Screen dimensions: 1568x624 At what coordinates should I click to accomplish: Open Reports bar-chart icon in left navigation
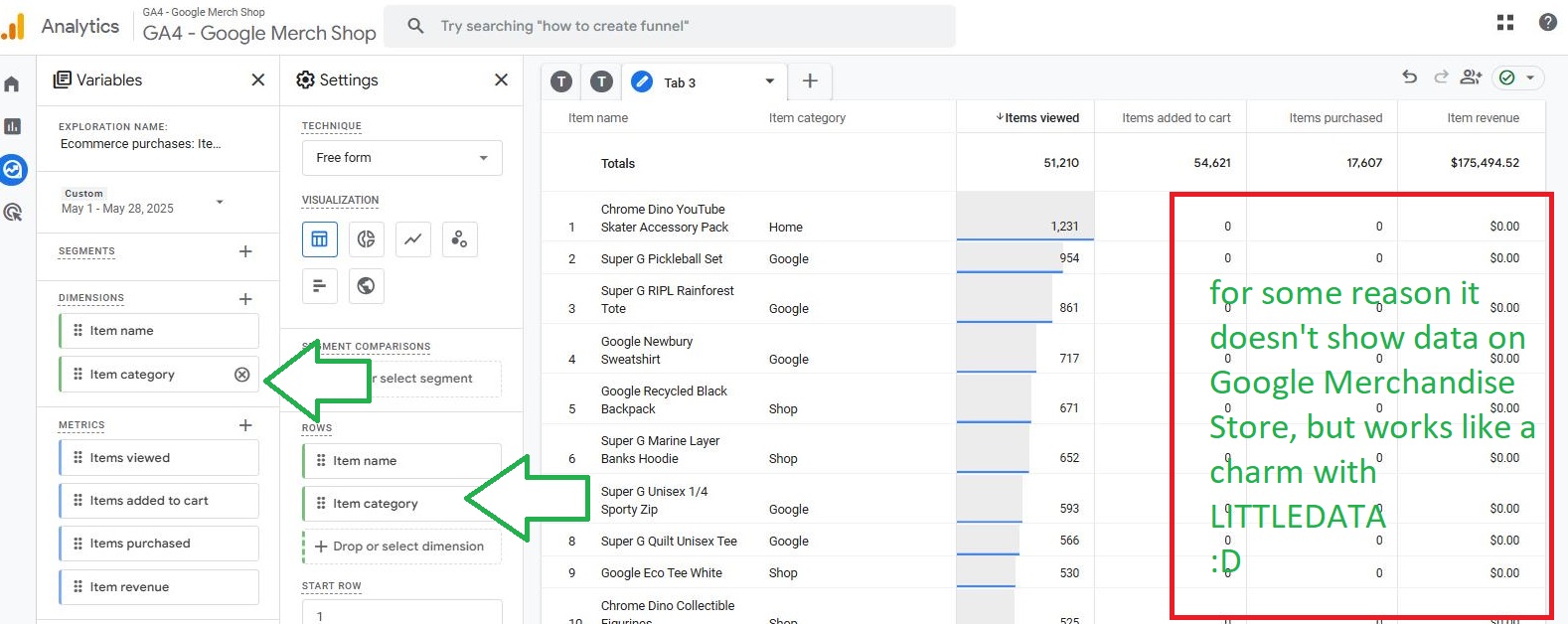[x=13, y=126]
